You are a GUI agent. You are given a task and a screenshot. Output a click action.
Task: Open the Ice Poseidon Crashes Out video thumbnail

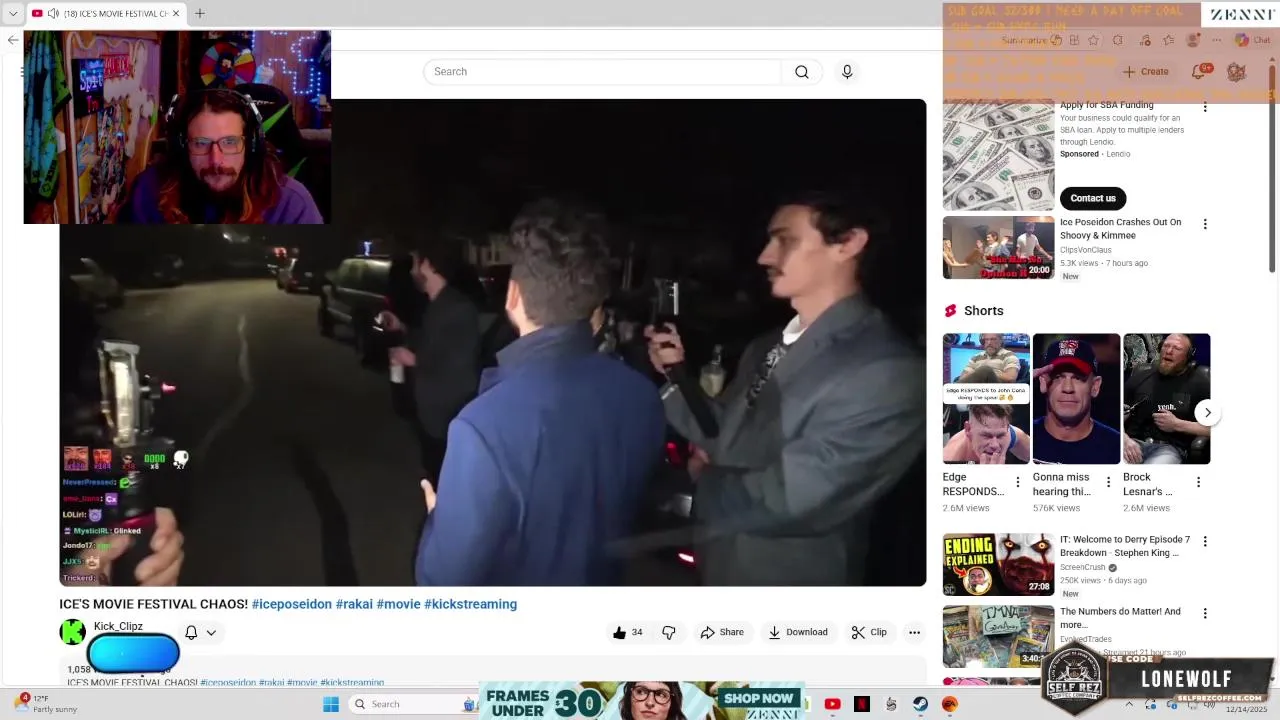pos(998,247)
